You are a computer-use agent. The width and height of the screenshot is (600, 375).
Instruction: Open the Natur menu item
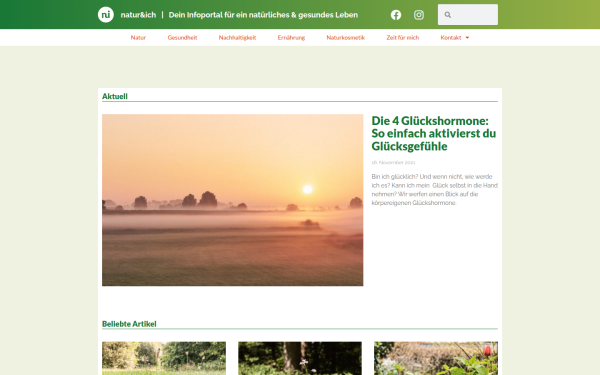[138, 38]
